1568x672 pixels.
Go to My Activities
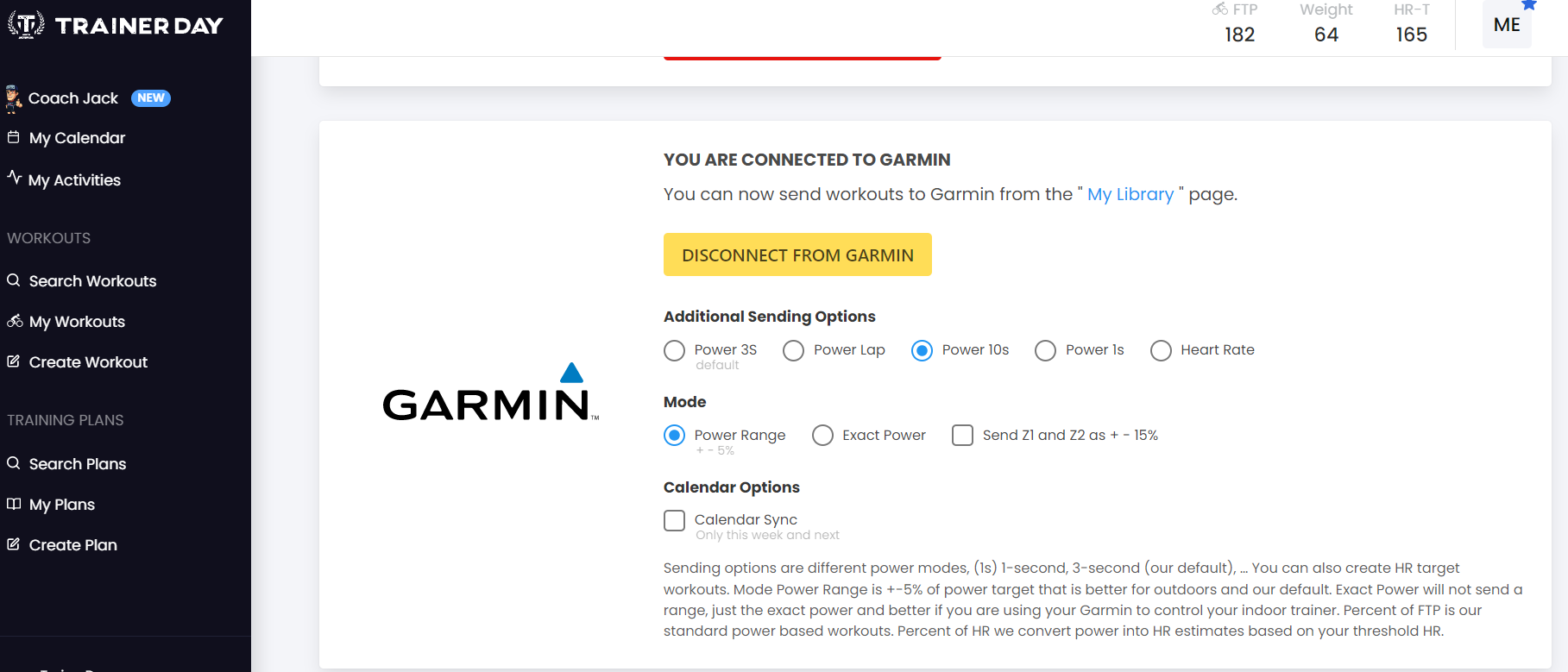coord(74,179)
